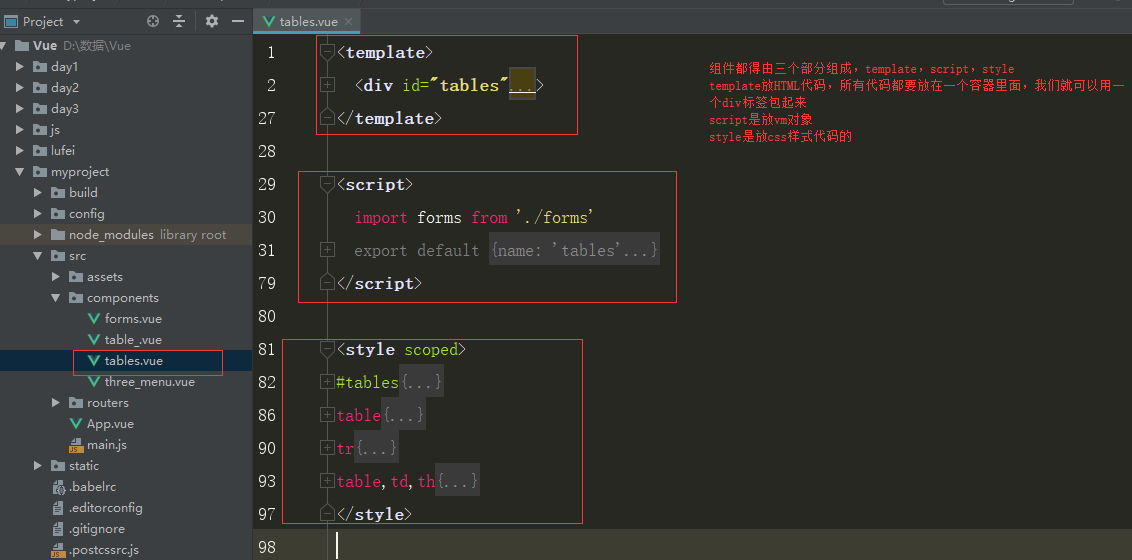Open main.js from the project tree
The width and height of the screenshot is (1132, 560).
pyautogui.click(x=107, y=445)
